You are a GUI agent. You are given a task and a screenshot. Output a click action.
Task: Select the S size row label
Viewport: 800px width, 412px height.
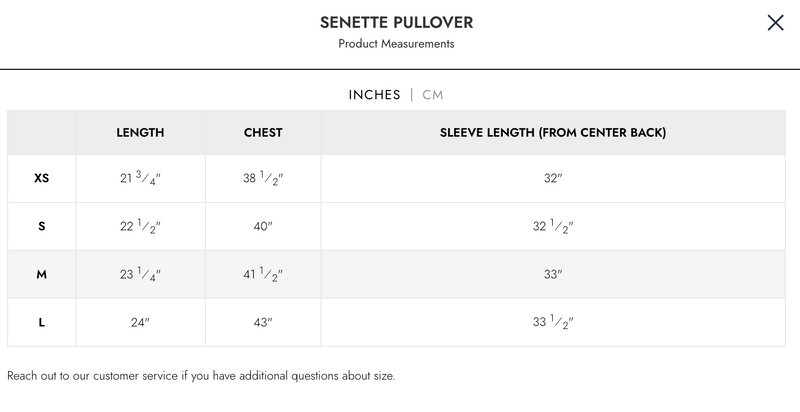point(41,226)
